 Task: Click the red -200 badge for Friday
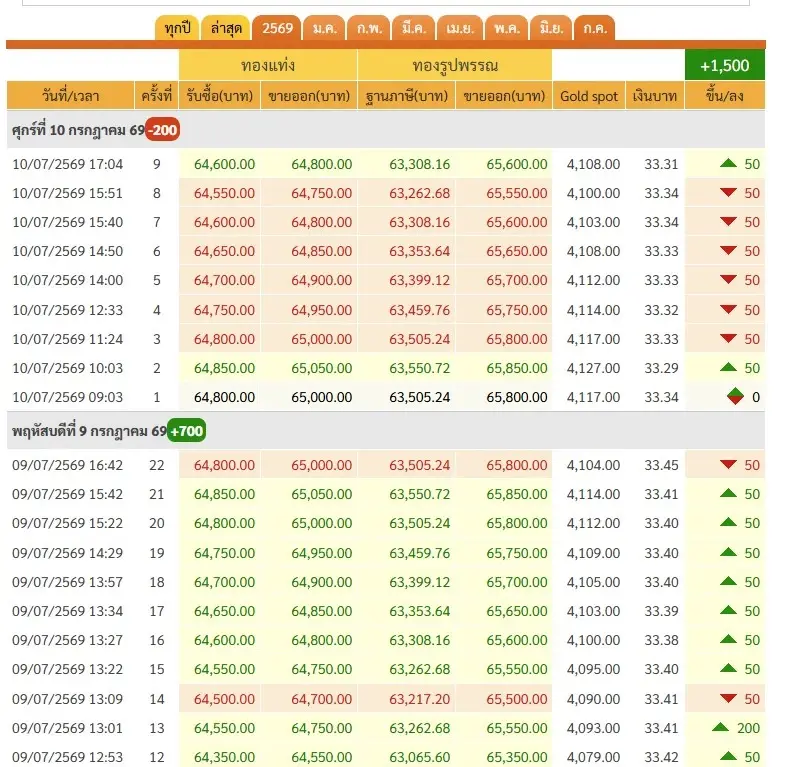(163, 130)
